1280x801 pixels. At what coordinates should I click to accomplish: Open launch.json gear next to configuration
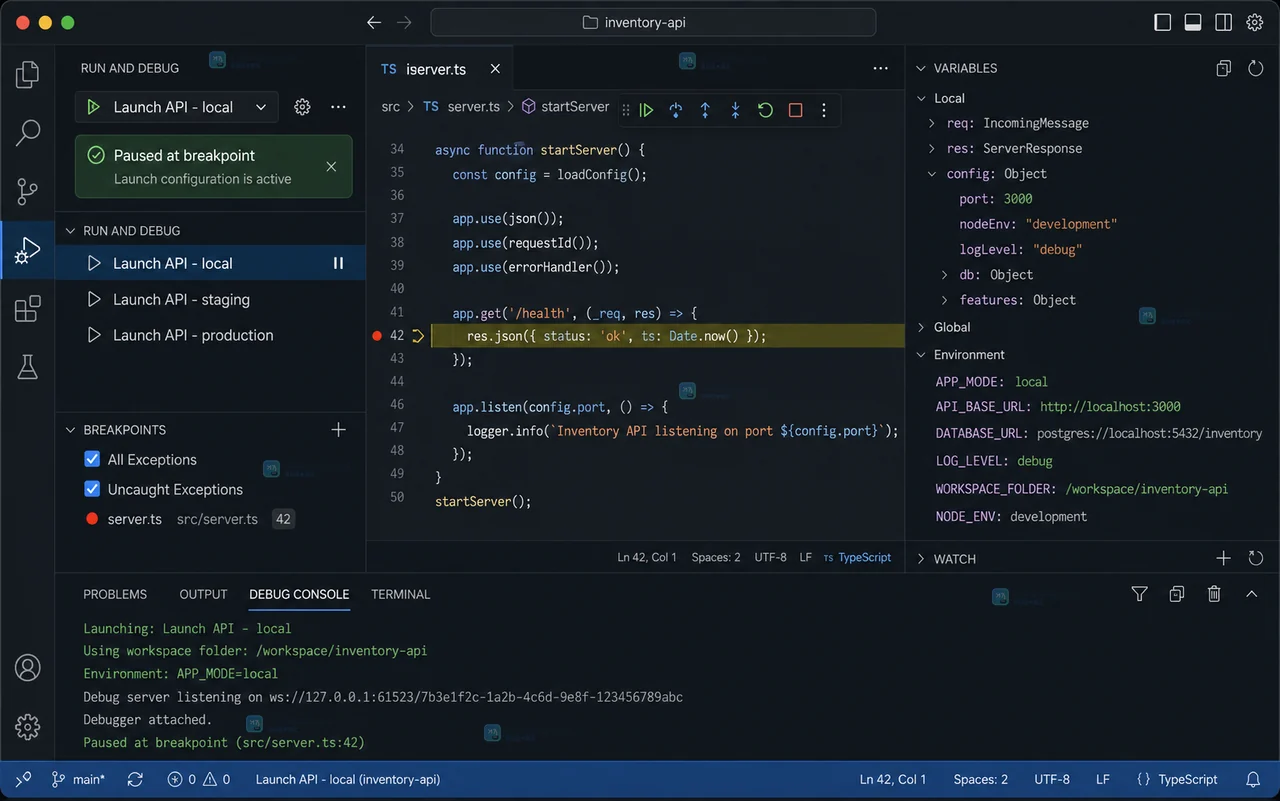302,107
